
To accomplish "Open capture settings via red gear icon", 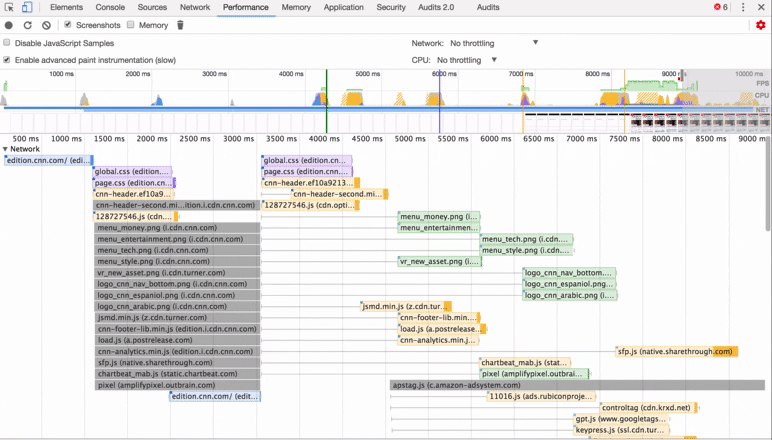I will point(761,25).
